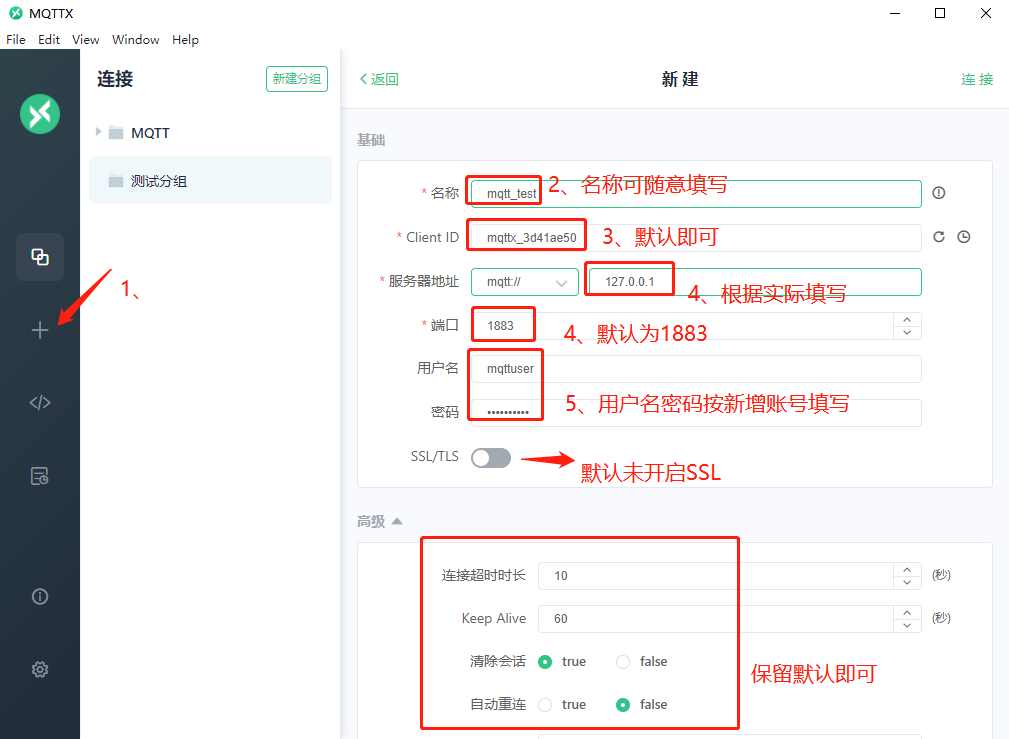Open the Connections page icon in sidebar

[40, 257]
